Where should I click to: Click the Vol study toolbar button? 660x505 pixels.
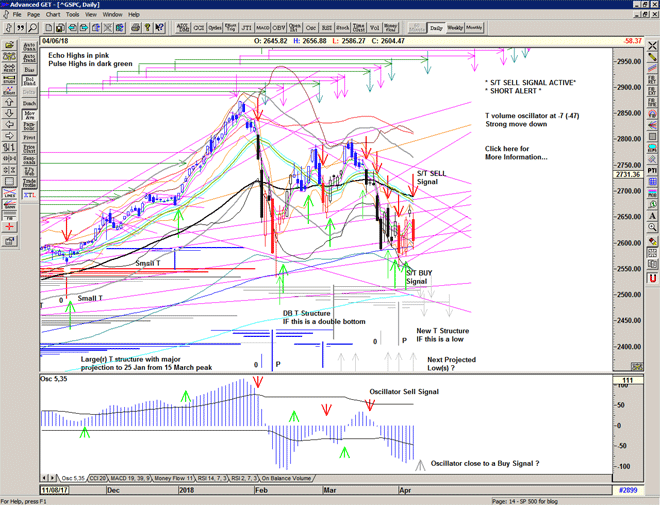click(373, 27)
